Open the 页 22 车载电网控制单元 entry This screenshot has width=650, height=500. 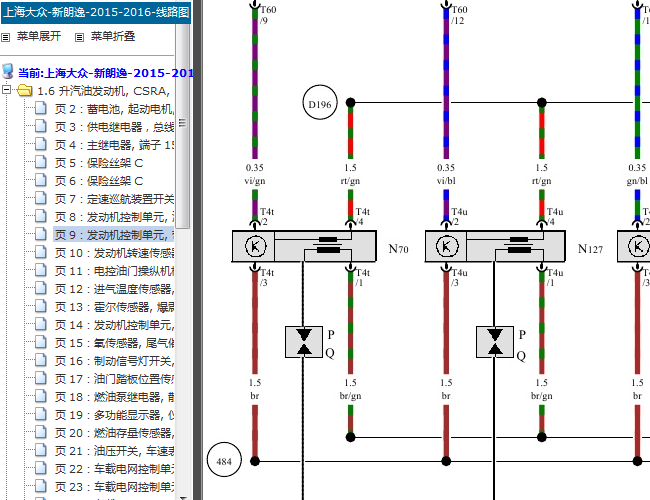[114, 469]
